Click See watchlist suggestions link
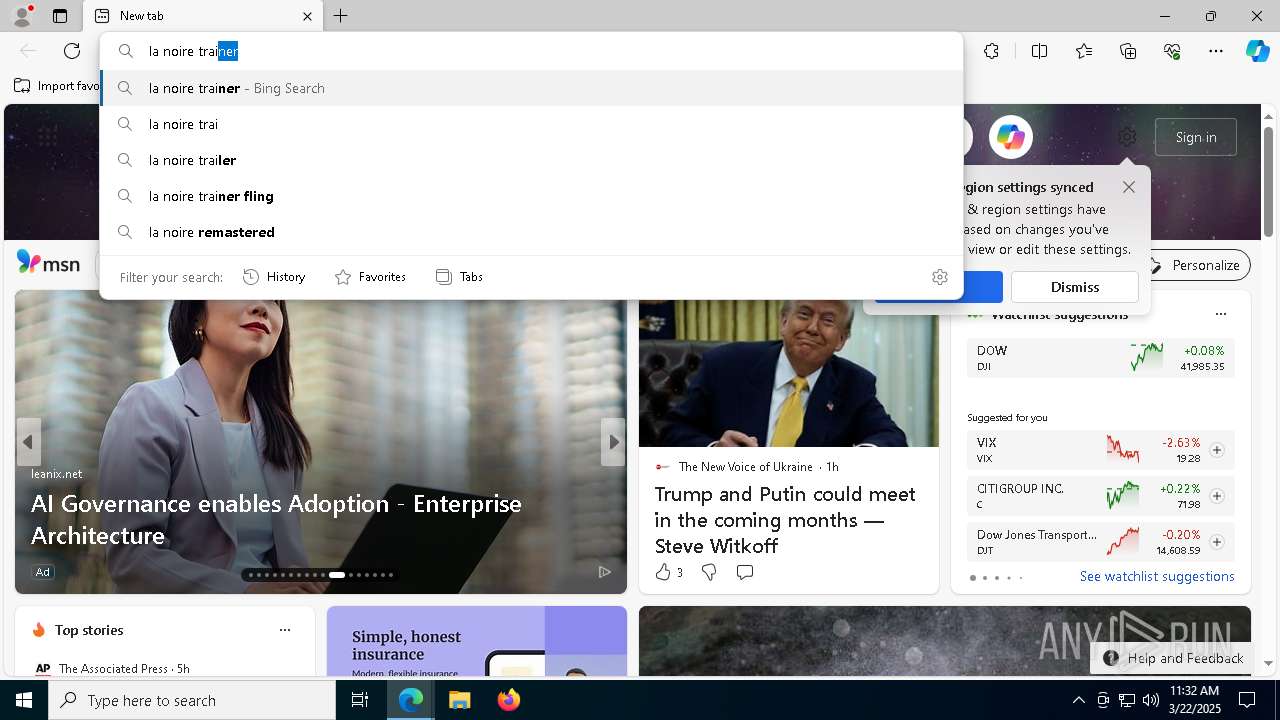This screenshot has height=720, width=1280. pyautogui.click(x=1157, y=577)
